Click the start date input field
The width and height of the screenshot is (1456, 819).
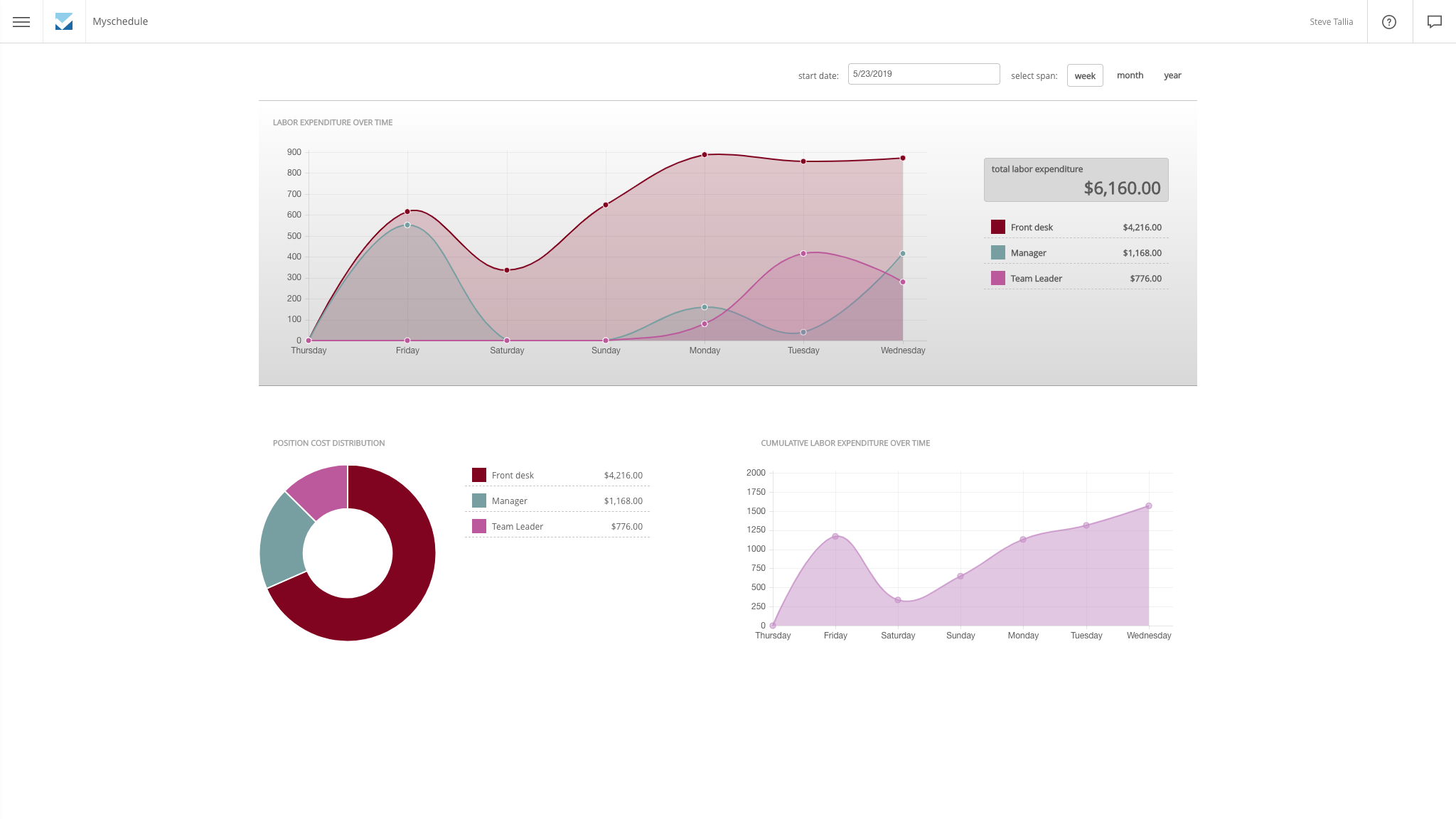(x=923, y=74)
